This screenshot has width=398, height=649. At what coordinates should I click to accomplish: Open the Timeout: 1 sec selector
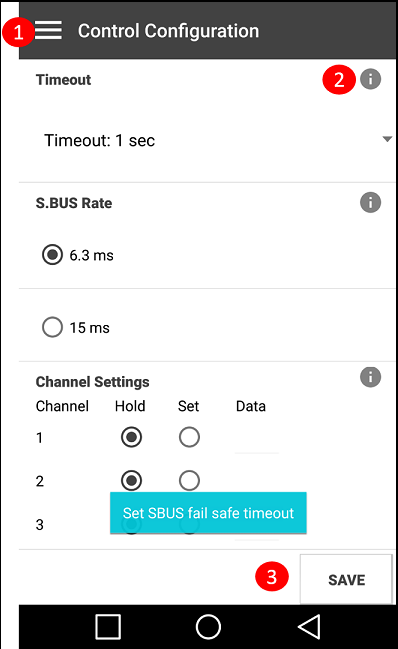coord(207,140)
